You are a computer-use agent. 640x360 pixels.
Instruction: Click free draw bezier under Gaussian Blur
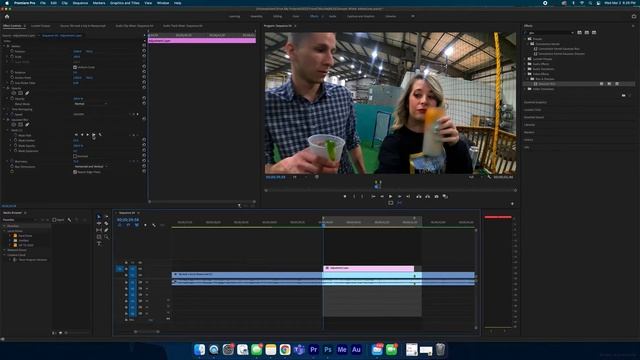tap(27, 124)
